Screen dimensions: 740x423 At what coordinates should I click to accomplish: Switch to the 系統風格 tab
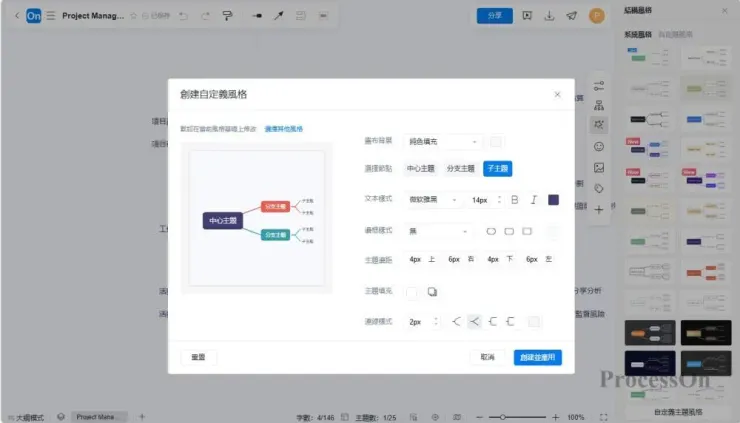point(638,34)
